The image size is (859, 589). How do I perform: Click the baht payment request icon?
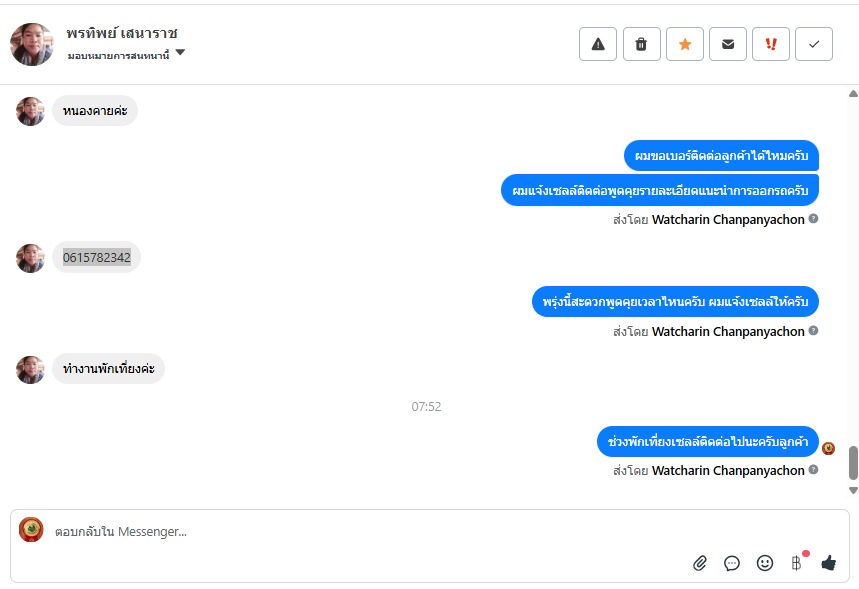pos(797,563)
